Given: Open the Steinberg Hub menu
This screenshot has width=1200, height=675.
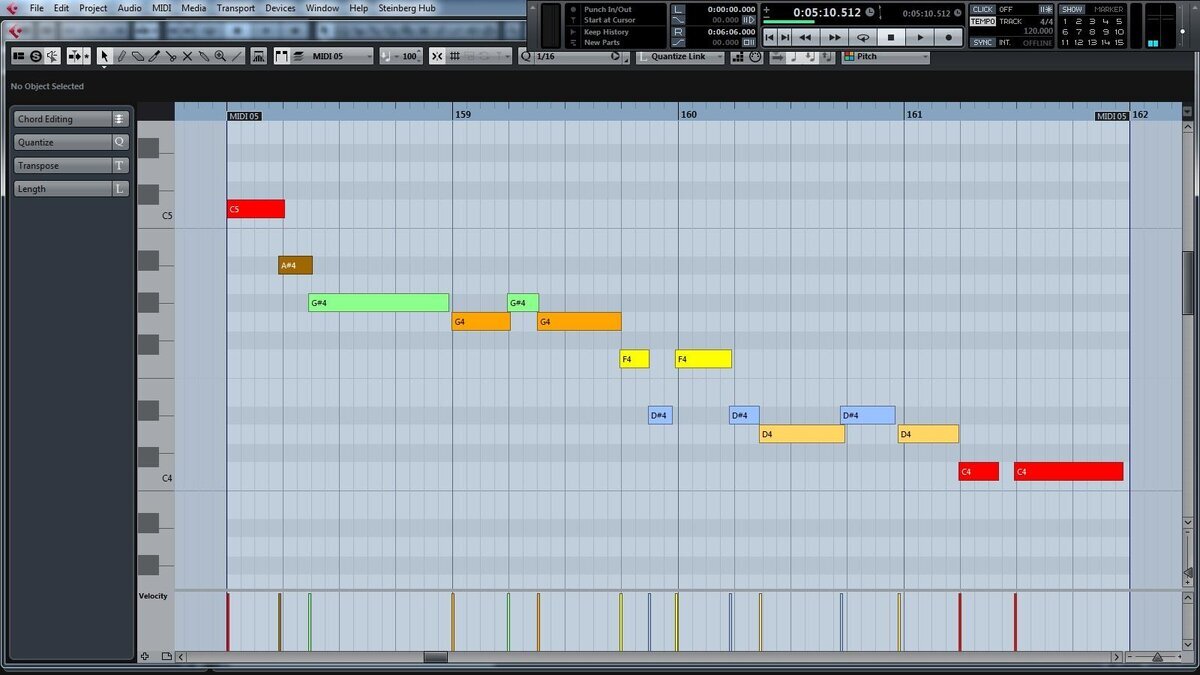Looking at the screenshot, I should pyautogui.click(x=407, y=8).
